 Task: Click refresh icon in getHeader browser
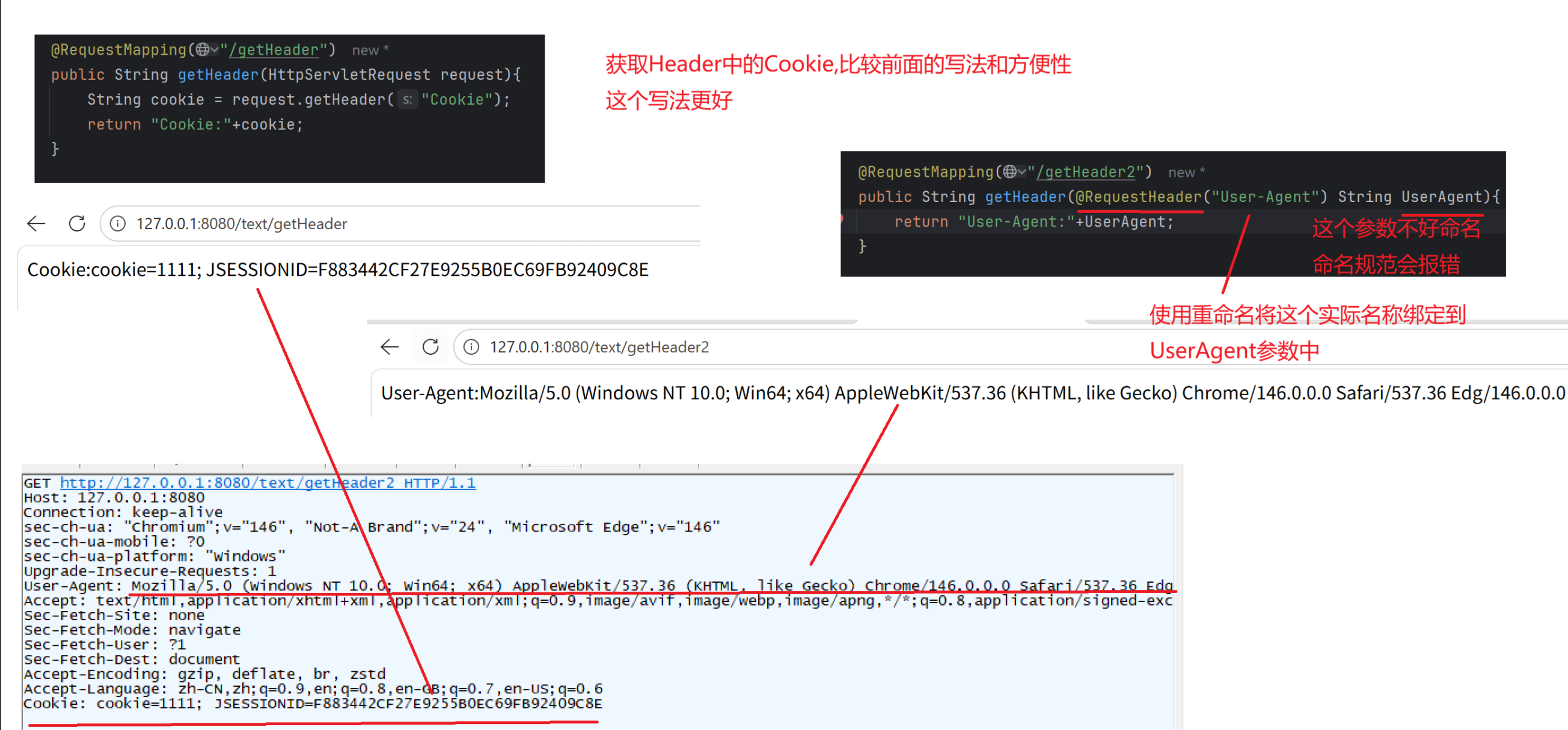pos(78,224)
